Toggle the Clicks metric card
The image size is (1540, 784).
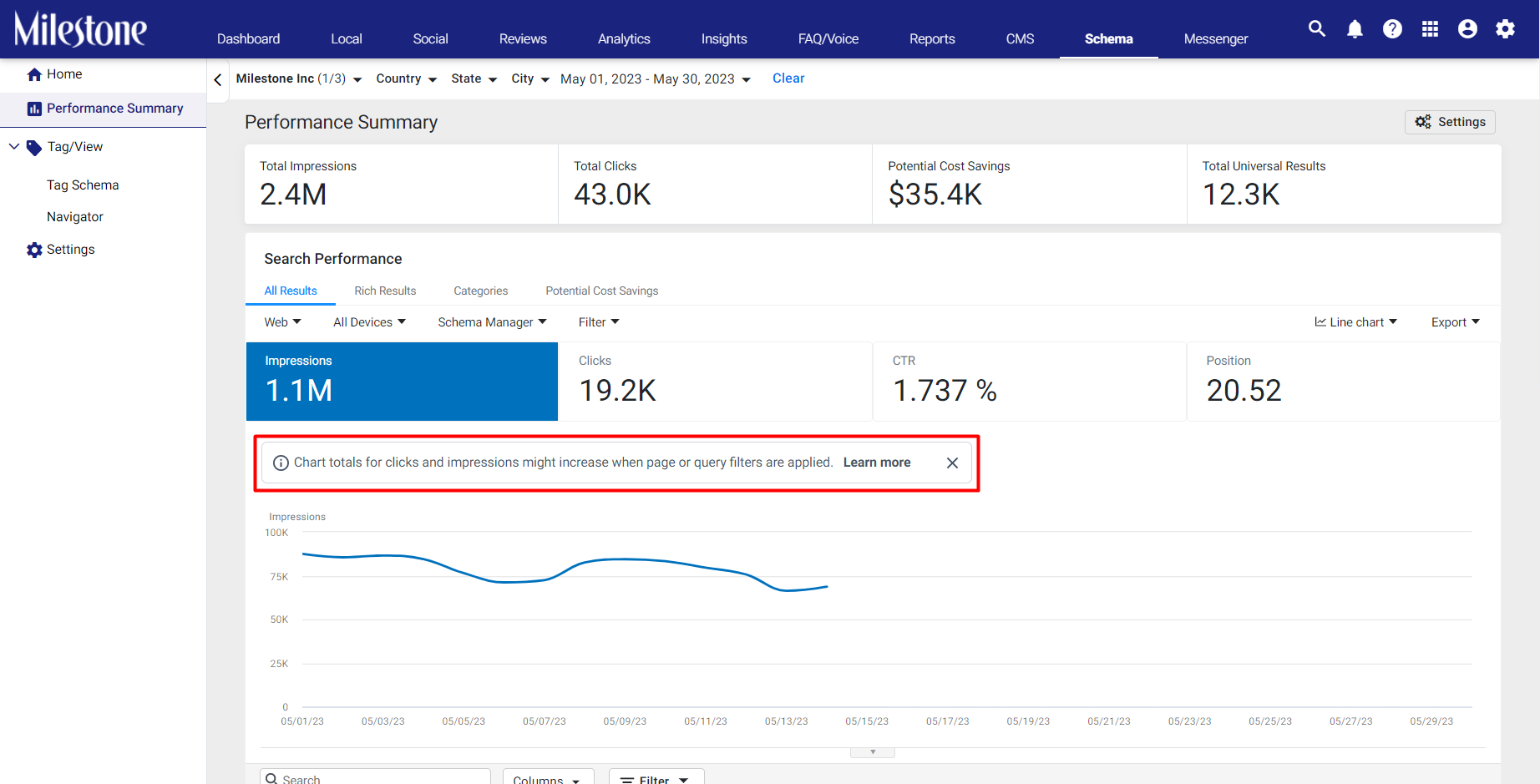point(716,382)
